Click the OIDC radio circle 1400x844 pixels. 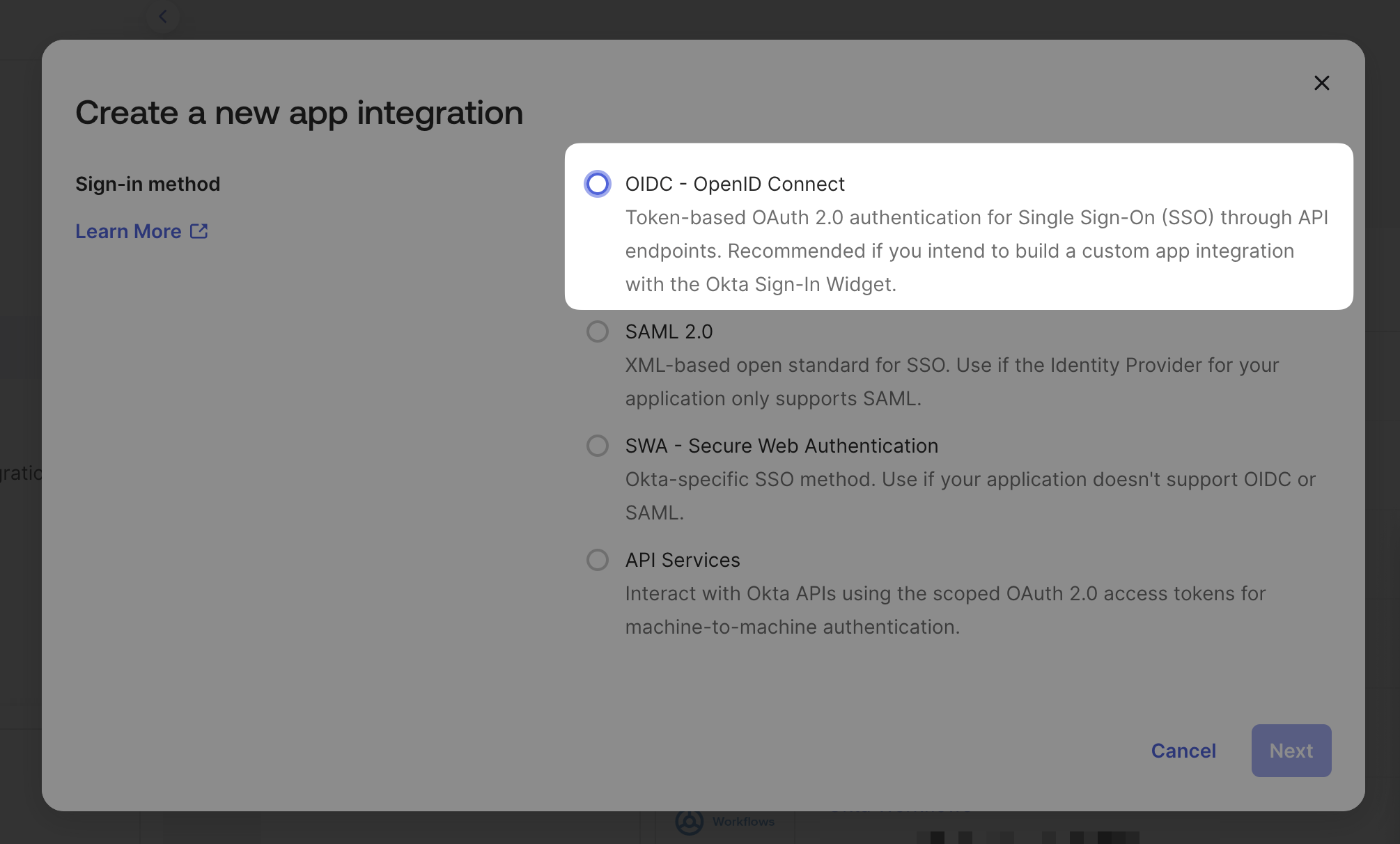pos(597,184)
